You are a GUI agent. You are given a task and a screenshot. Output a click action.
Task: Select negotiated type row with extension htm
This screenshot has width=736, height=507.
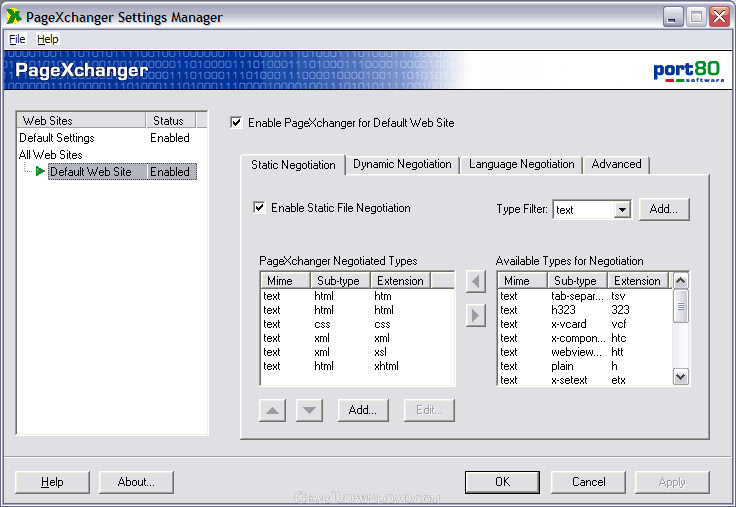(357, 296)
